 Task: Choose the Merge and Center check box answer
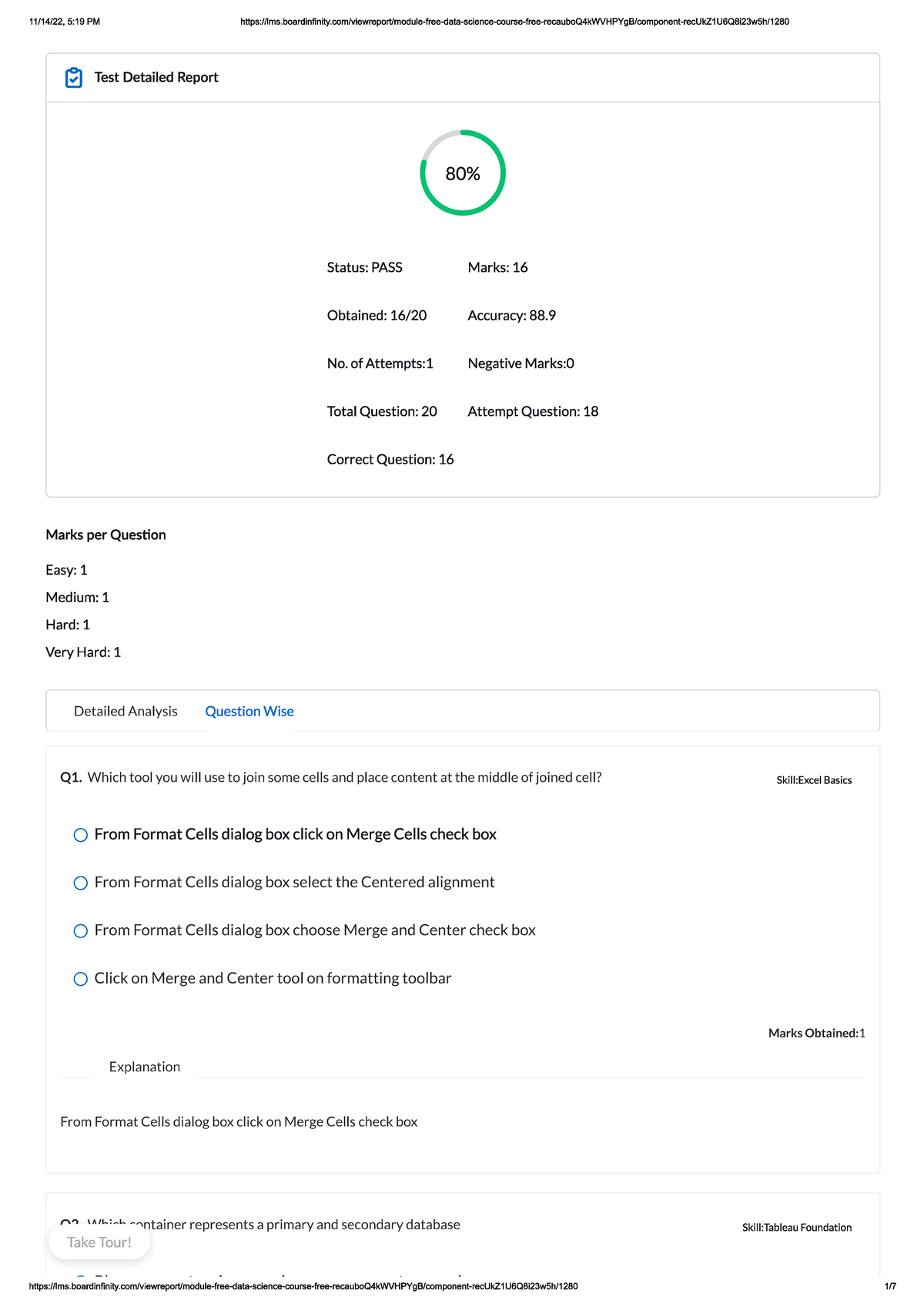81,930
